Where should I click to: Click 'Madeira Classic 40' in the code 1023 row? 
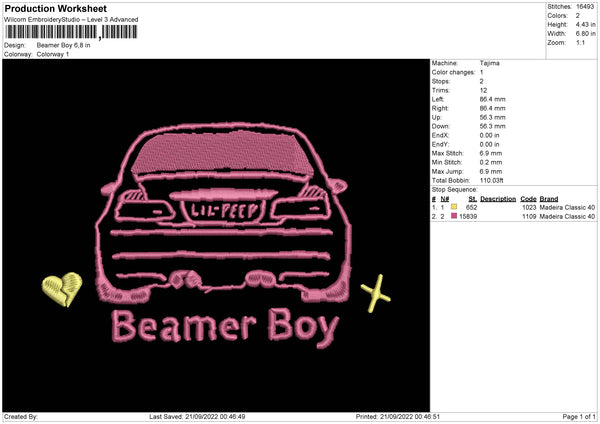tap(567, 207)
